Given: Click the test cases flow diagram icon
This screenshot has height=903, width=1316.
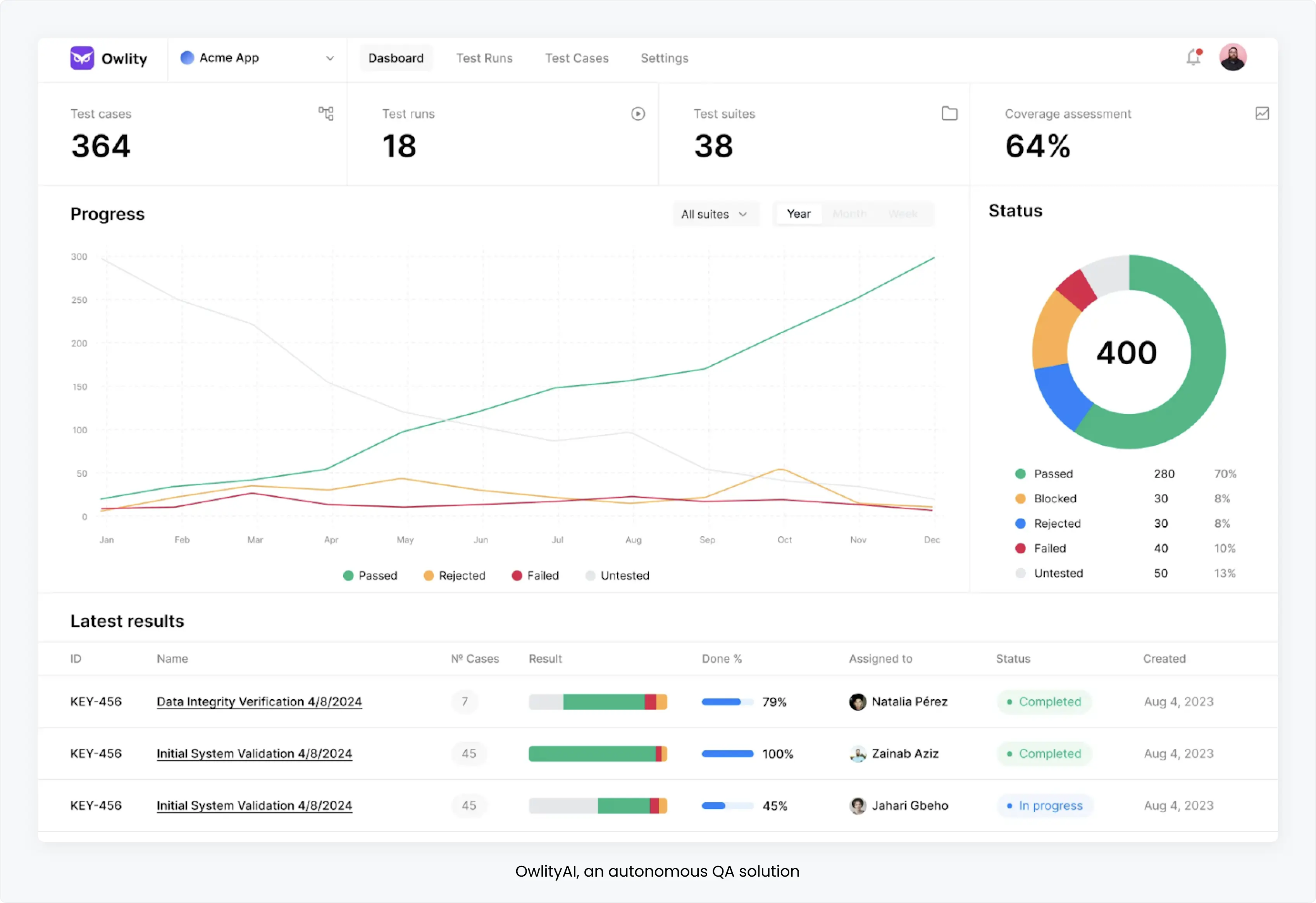Looking at the screenshot, I should point(327,113).
